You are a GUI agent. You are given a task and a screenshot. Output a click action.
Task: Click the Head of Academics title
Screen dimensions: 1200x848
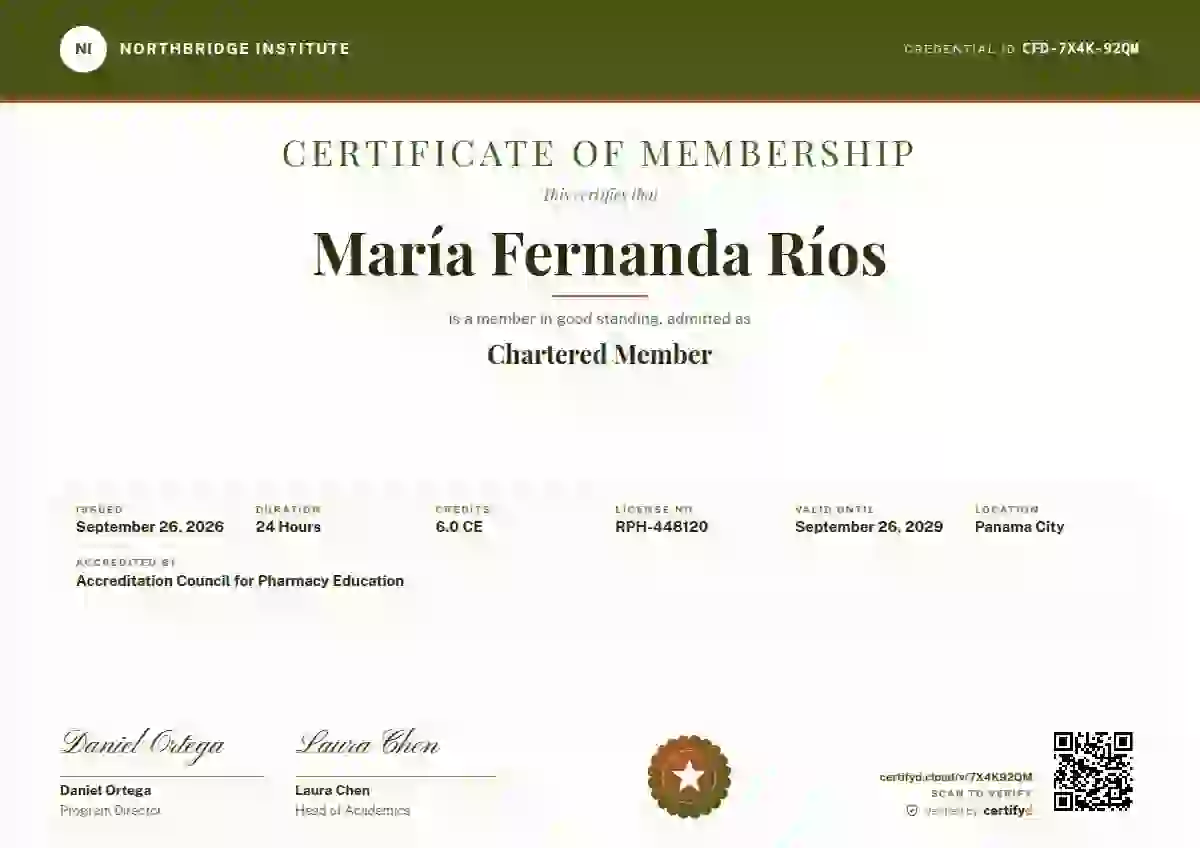[352, 811]
